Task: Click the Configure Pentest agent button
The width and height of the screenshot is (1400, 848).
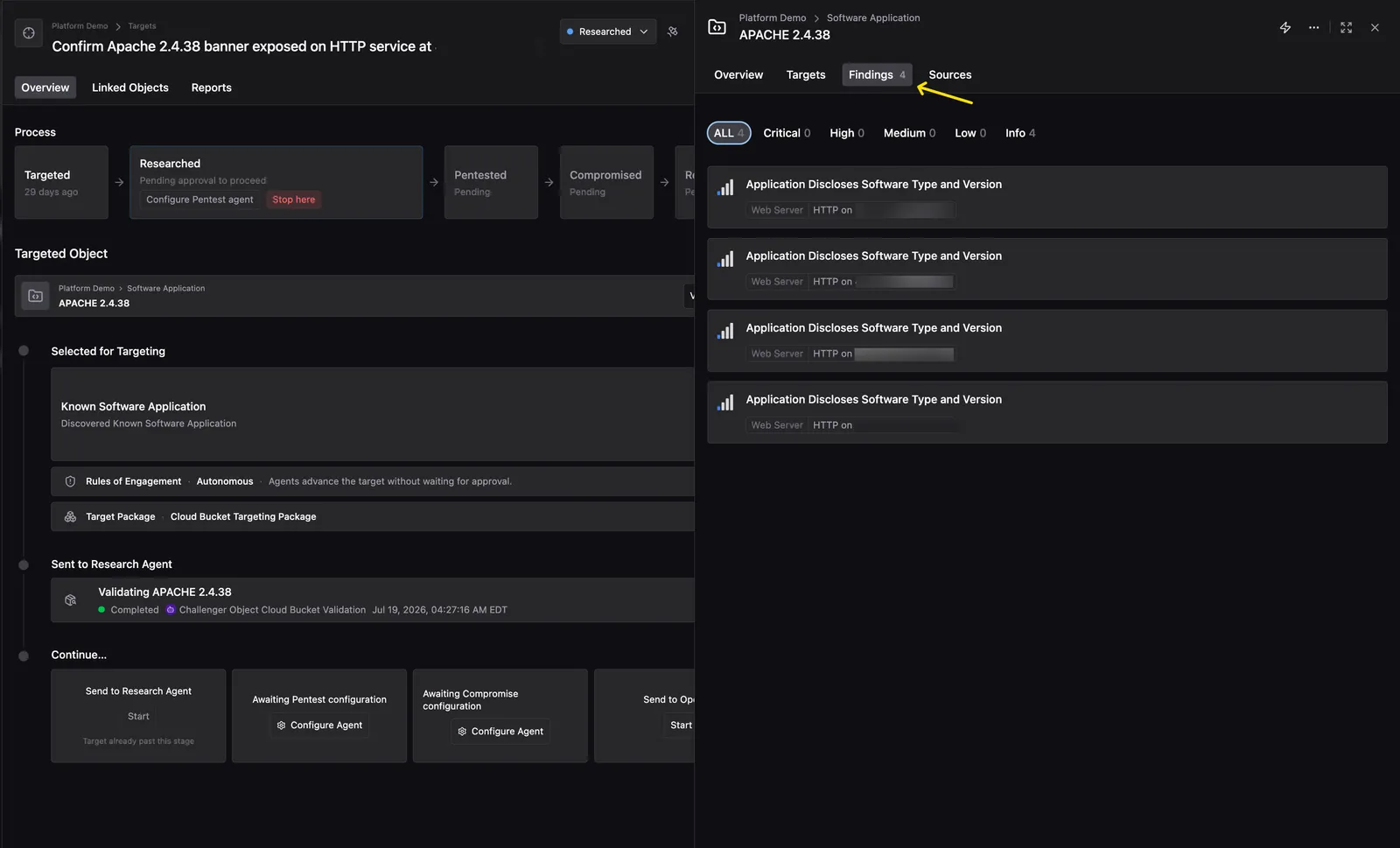Action: (x=199, y=200)
